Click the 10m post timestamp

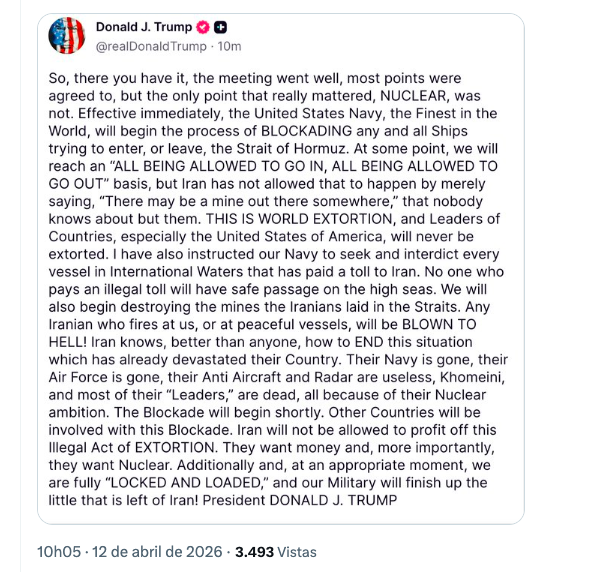[229, 45]
